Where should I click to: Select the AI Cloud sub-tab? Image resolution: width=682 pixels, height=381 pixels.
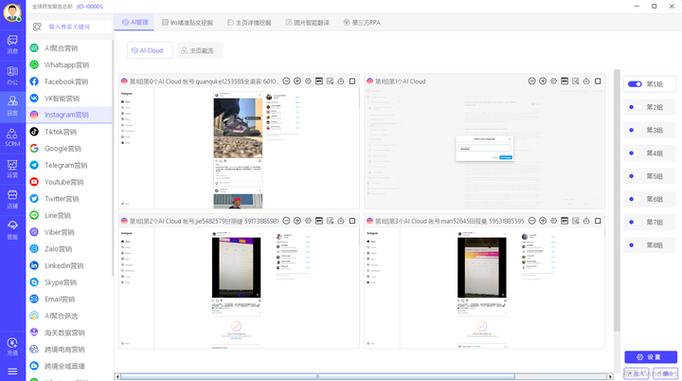pyautogui.click(x=150, y=50)
